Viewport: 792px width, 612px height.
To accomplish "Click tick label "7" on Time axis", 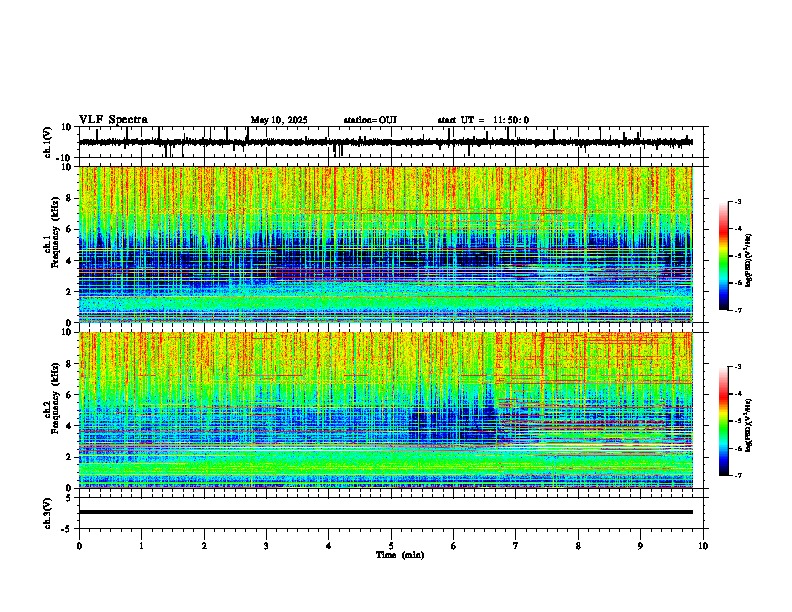I will click(516, 546).
